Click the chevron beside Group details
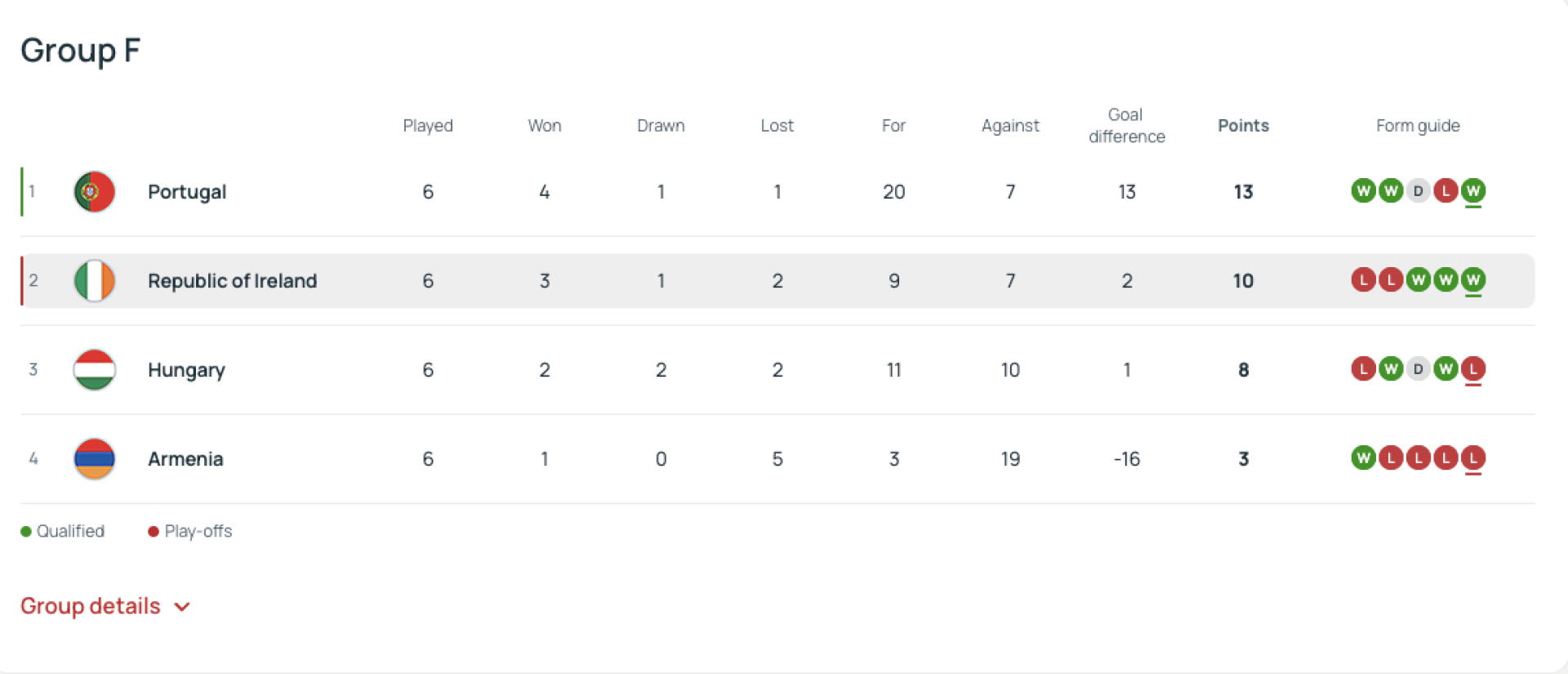Image resolution: width=1568 pixels, height=674 pixels. (183, 607)
